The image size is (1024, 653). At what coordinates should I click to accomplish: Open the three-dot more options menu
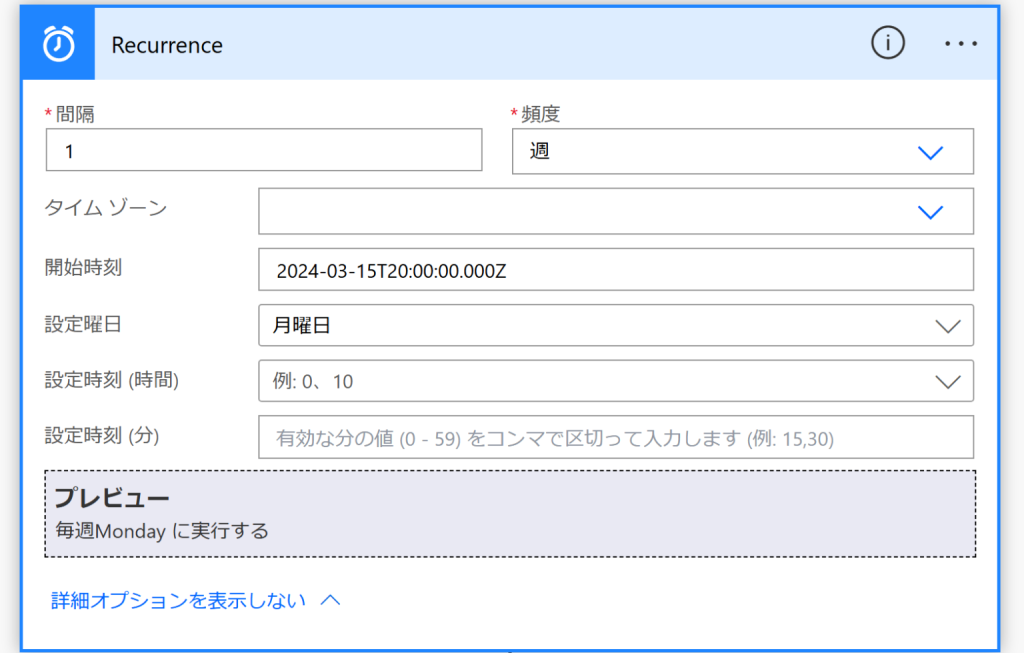960,44
